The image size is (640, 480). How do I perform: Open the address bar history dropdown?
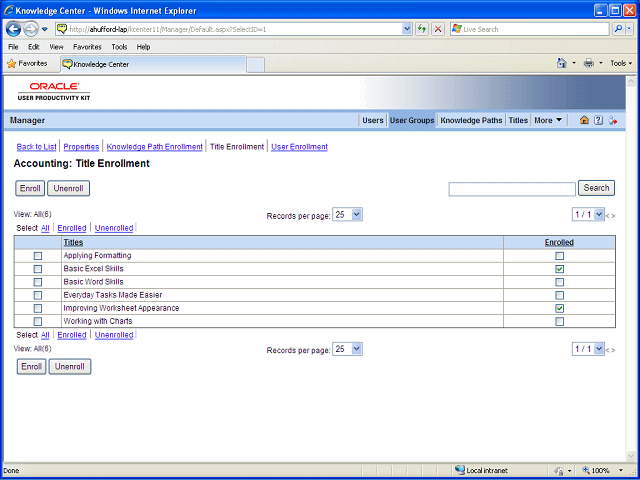[x=407, y=29]
